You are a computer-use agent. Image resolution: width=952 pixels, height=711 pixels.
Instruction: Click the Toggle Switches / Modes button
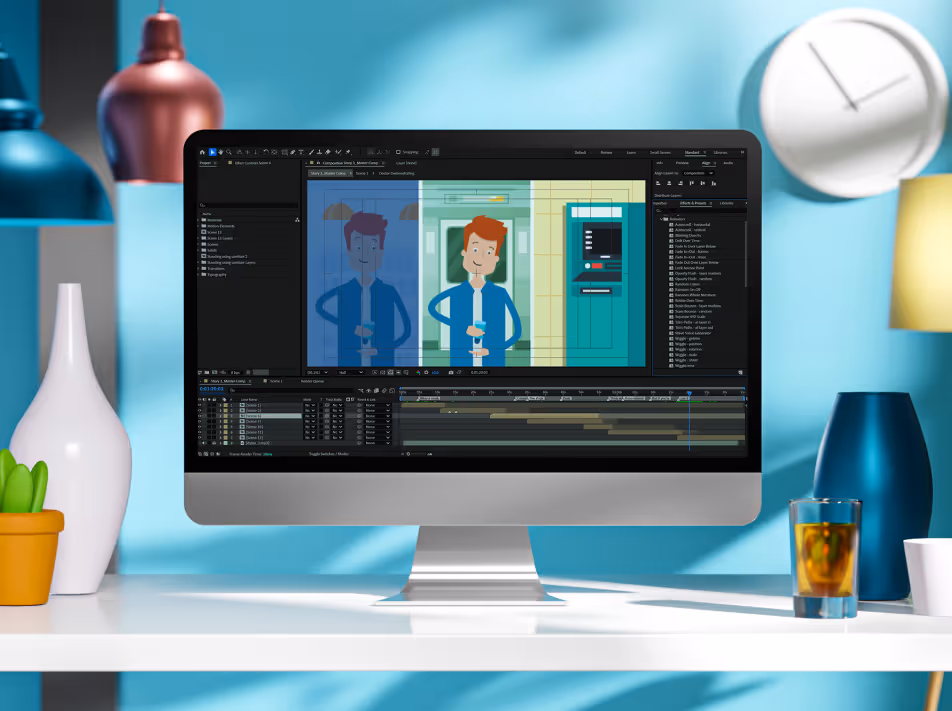(330, 453)
